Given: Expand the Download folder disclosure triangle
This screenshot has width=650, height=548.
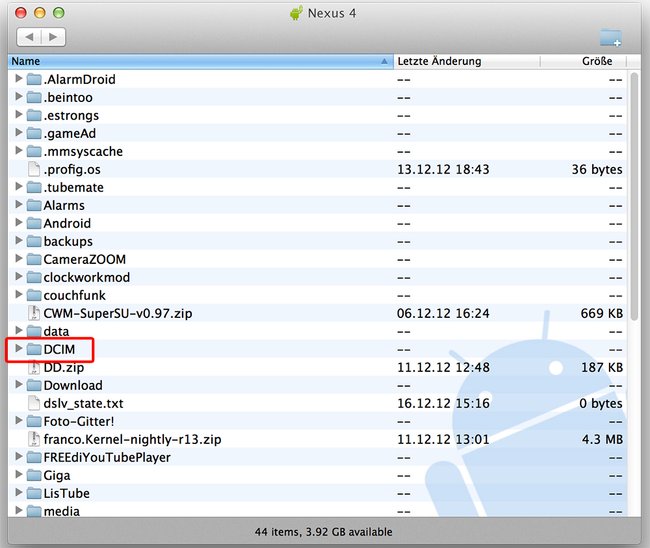Looking at the screenshot, I should (x=18, y=385).
